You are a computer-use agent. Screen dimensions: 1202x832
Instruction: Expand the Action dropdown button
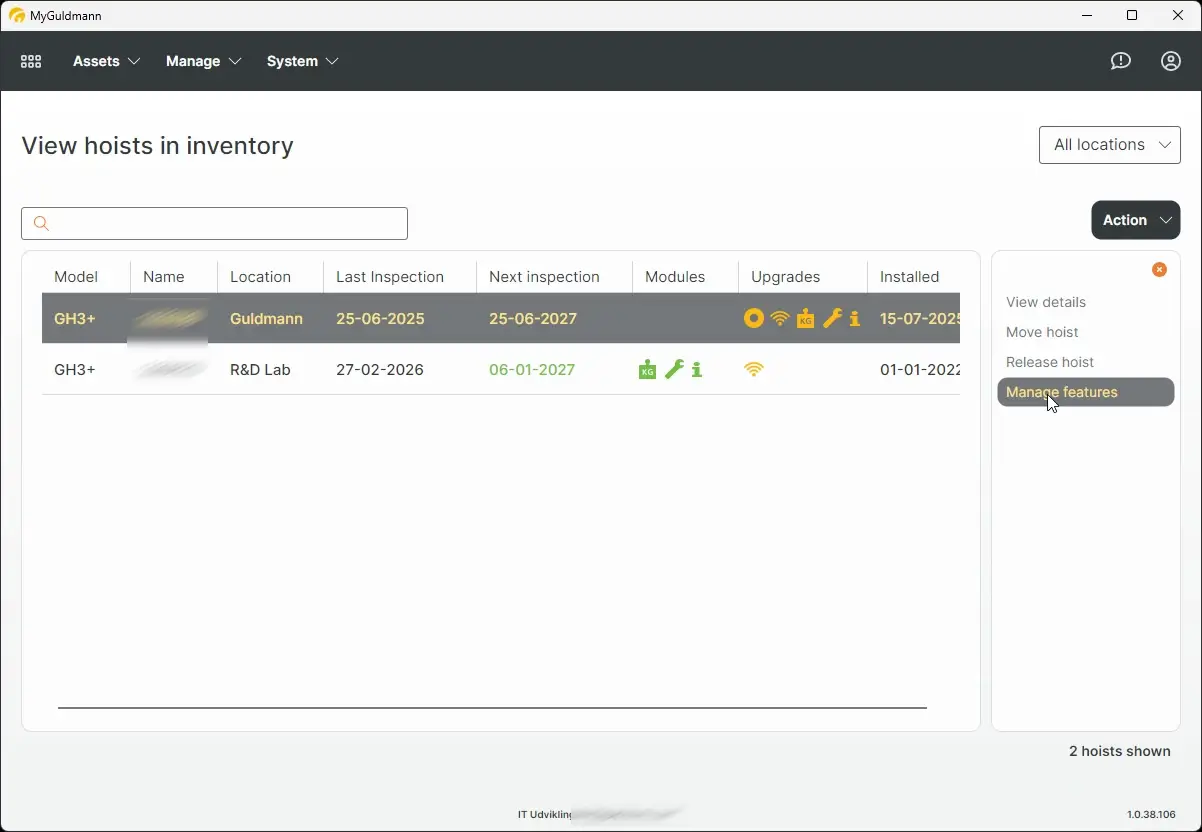coord(1135,220)
